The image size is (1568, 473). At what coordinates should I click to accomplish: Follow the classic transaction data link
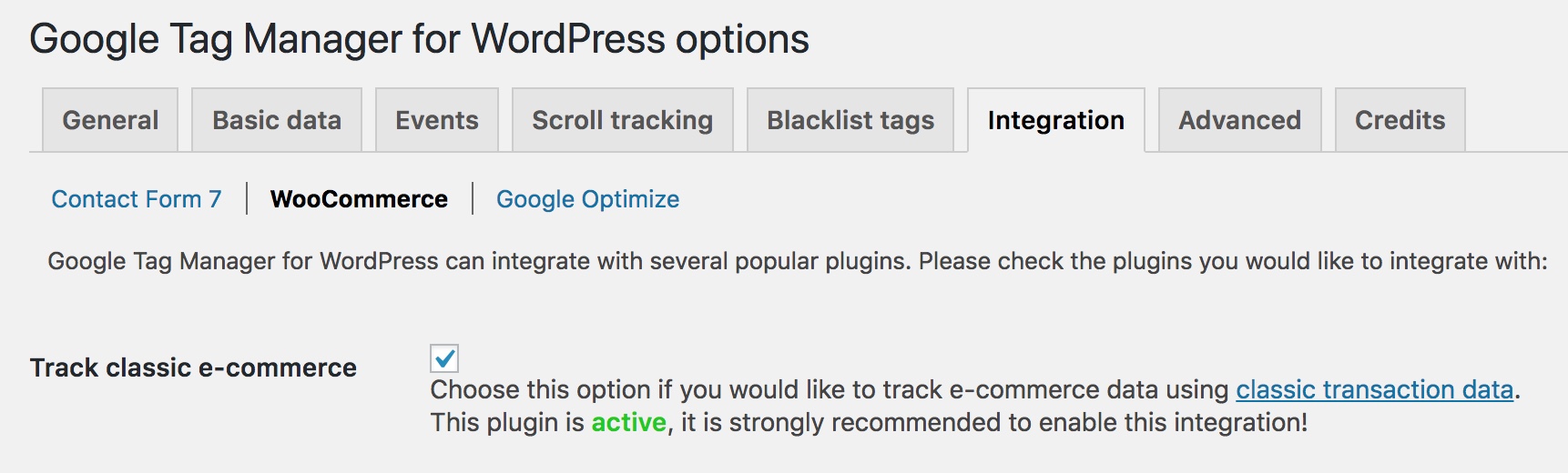(1374, 390)
